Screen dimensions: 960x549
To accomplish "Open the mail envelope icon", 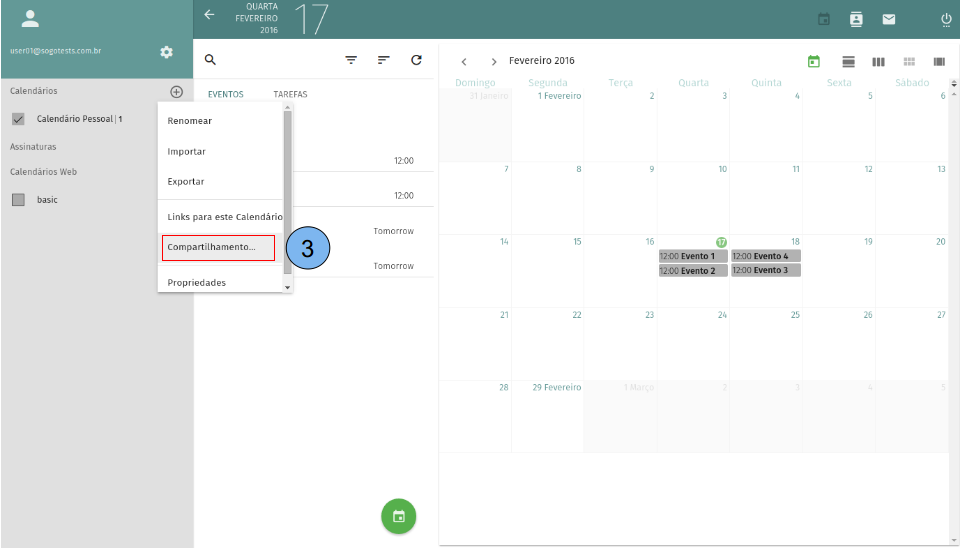I will coord(888,19).
